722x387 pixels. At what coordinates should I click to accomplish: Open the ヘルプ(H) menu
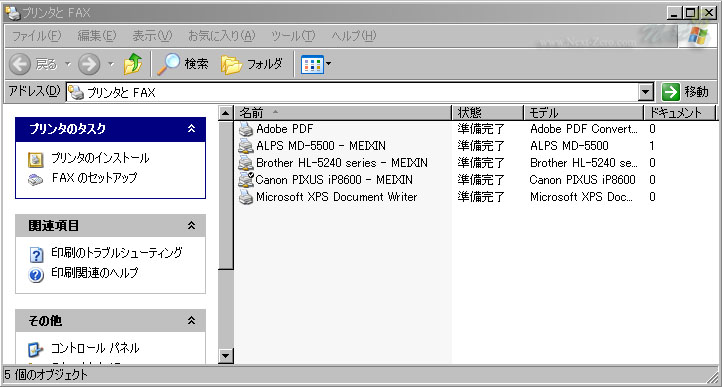point(354,35)
